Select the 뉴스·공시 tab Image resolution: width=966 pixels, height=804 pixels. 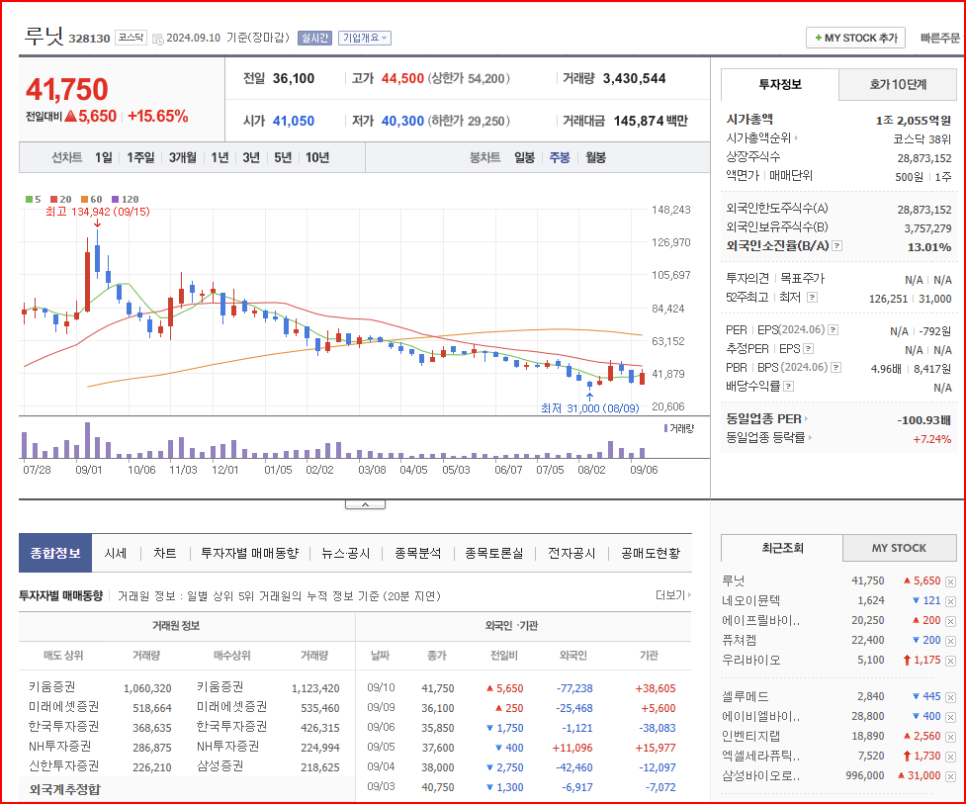point(346,553)
